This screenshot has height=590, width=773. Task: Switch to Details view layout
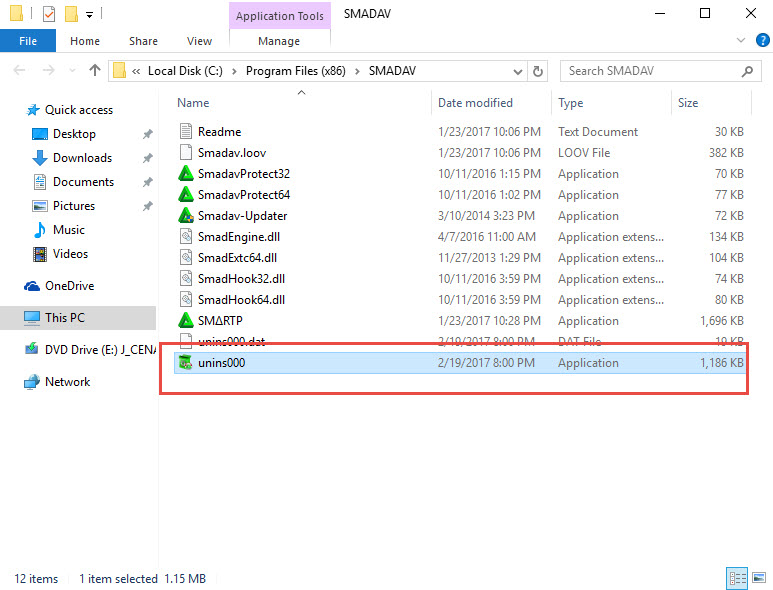(x=737, y=578)
